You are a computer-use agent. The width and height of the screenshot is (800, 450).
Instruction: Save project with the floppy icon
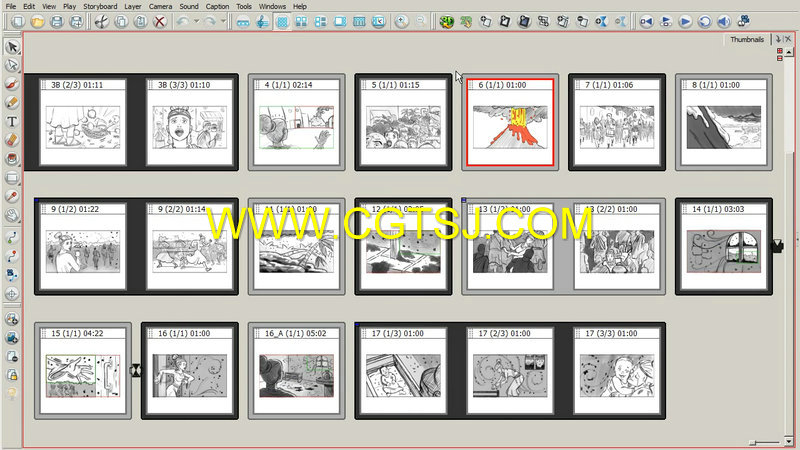[57, 21]
